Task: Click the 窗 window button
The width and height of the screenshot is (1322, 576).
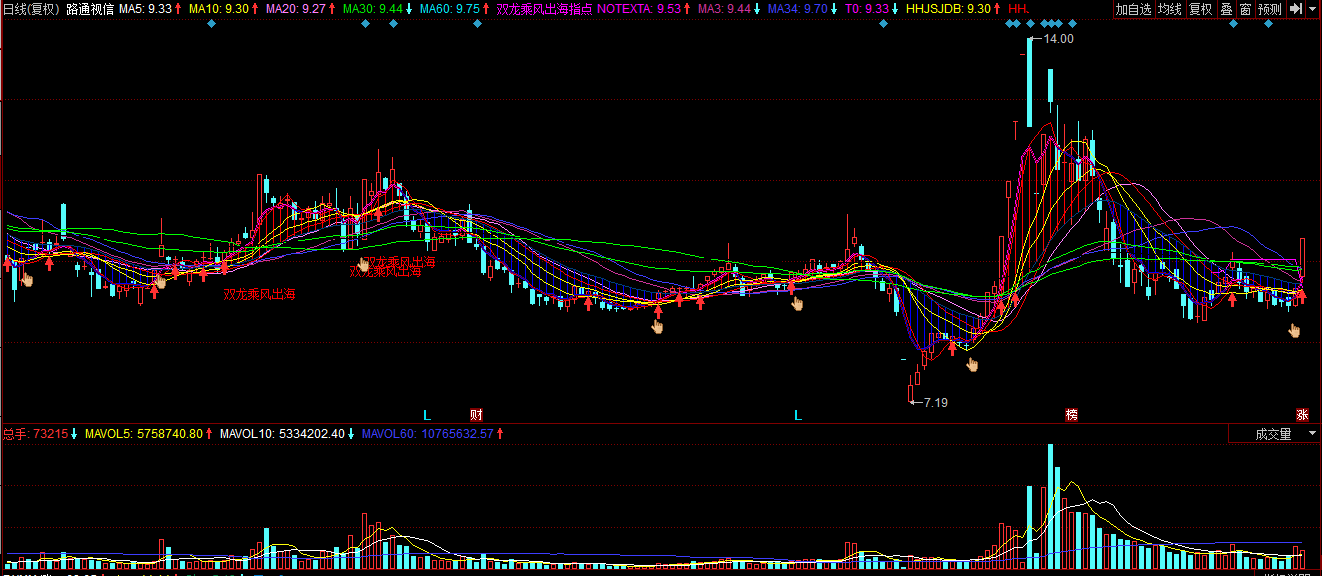Action: tap(1245, 9)
